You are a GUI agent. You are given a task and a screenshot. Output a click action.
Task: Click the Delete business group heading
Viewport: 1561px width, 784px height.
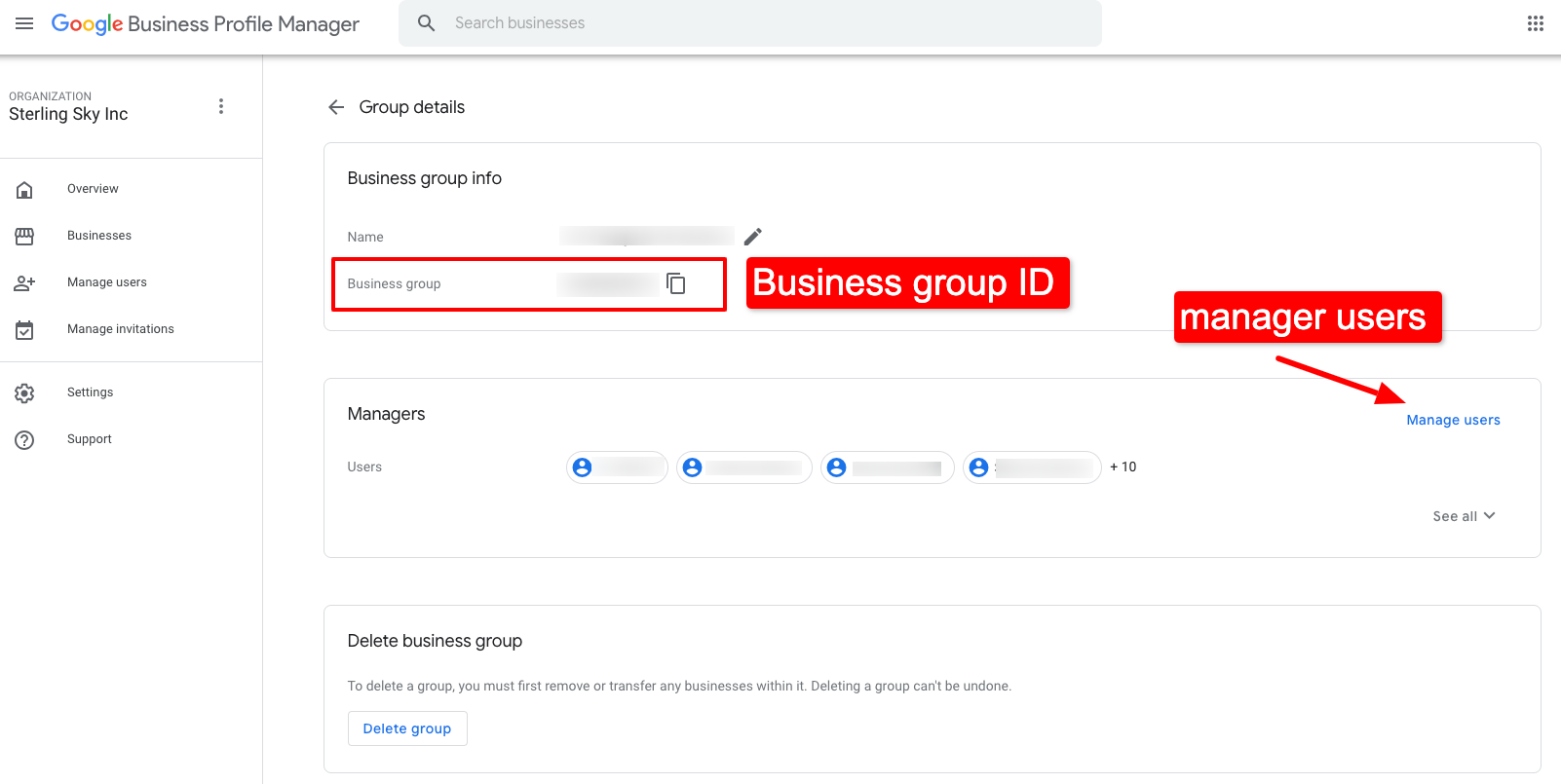coord(435,641)
